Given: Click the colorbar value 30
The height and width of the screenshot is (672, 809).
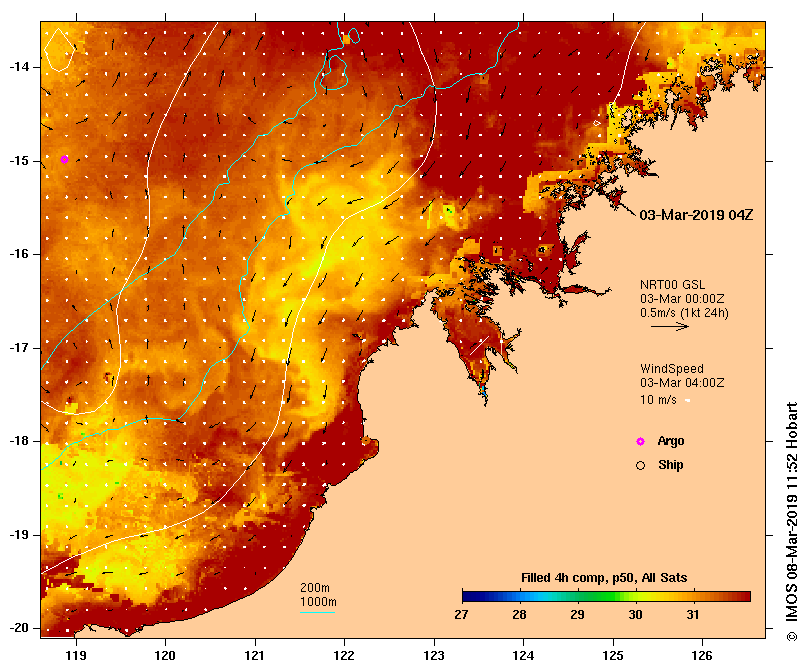Looking at the screenshot, I should click(x=635, y=615).
